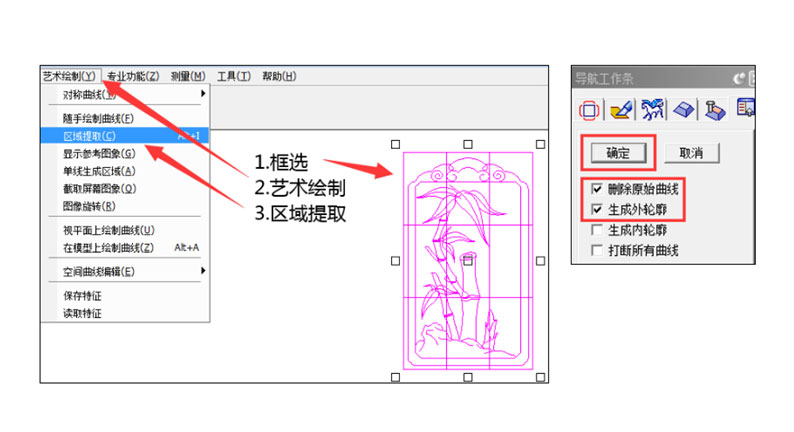Select 单线生成区域(A) menu entry
The height and width of the screenshot is (432, 794).
pos(99,171)
